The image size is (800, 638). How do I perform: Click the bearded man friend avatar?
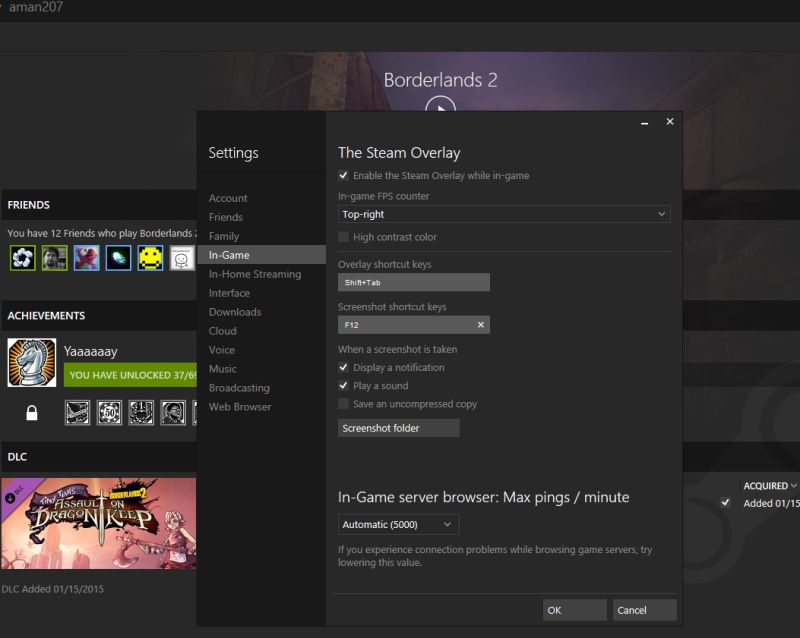click(55, 258)
